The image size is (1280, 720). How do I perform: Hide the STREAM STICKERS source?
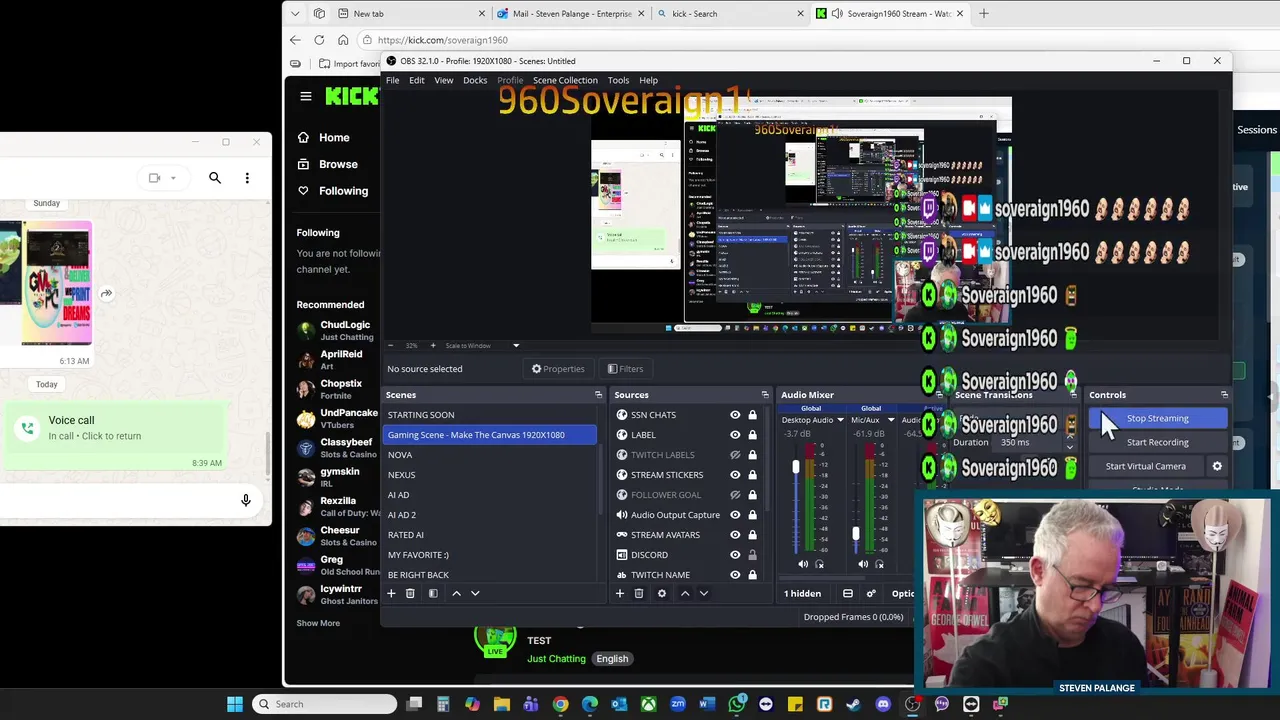point(735,475)
